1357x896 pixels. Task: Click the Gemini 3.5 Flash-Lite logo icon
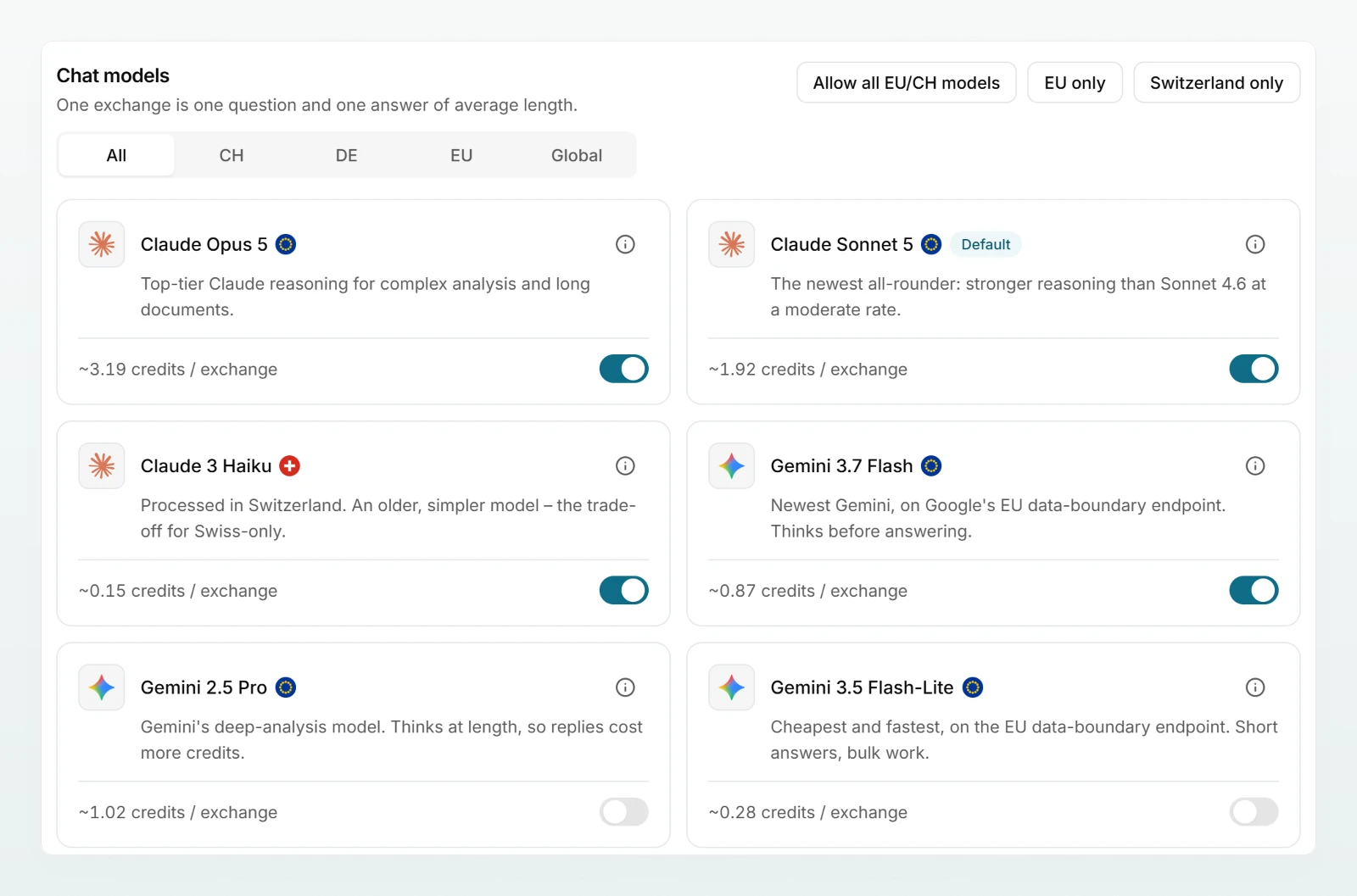pyautogui.click(x=731, y=687)
